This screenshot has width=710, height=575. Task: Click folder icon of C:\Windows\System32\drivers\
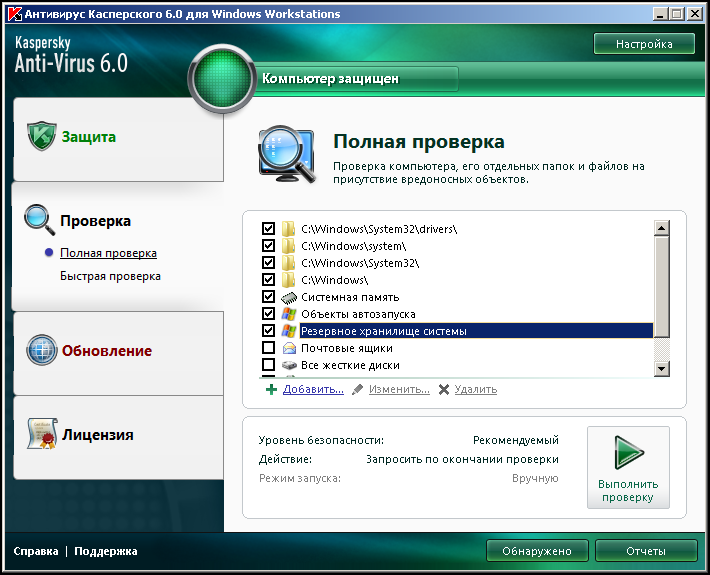pos(288,229)
